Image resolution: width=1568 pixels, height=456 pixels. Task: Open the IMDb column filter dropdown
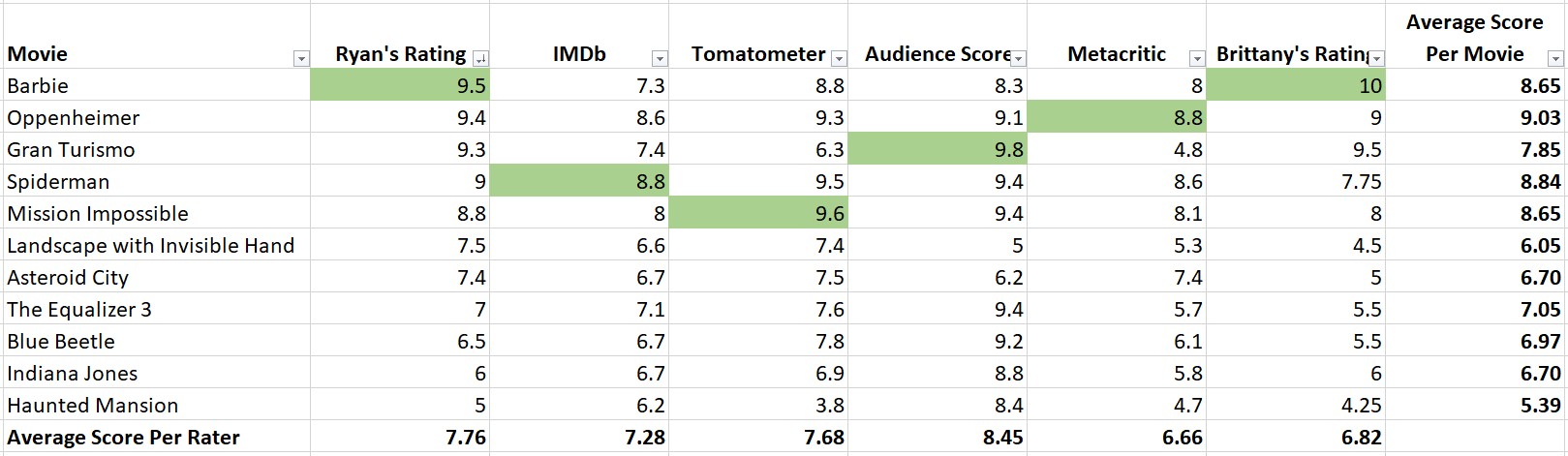click(x=660, y=59)
